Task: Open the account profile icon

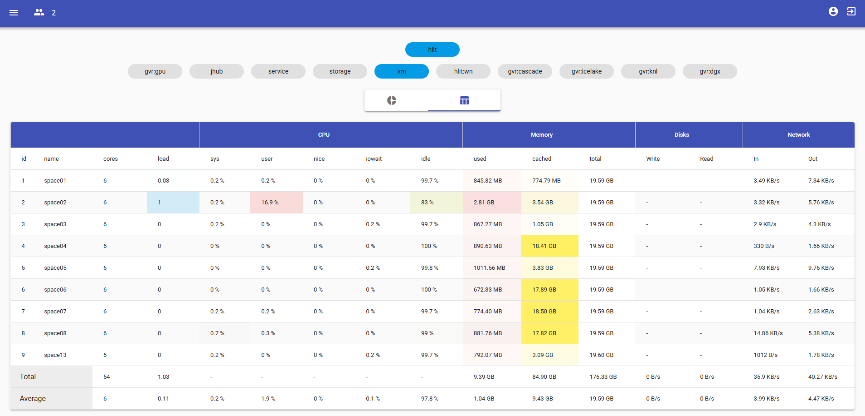Action: 833,12
